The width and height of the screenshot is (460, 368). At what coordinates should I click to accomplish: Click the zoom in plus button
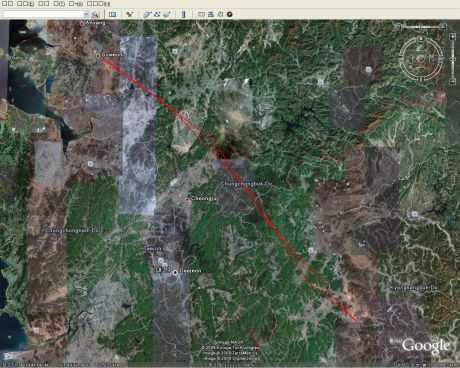(x=452, y=37)
